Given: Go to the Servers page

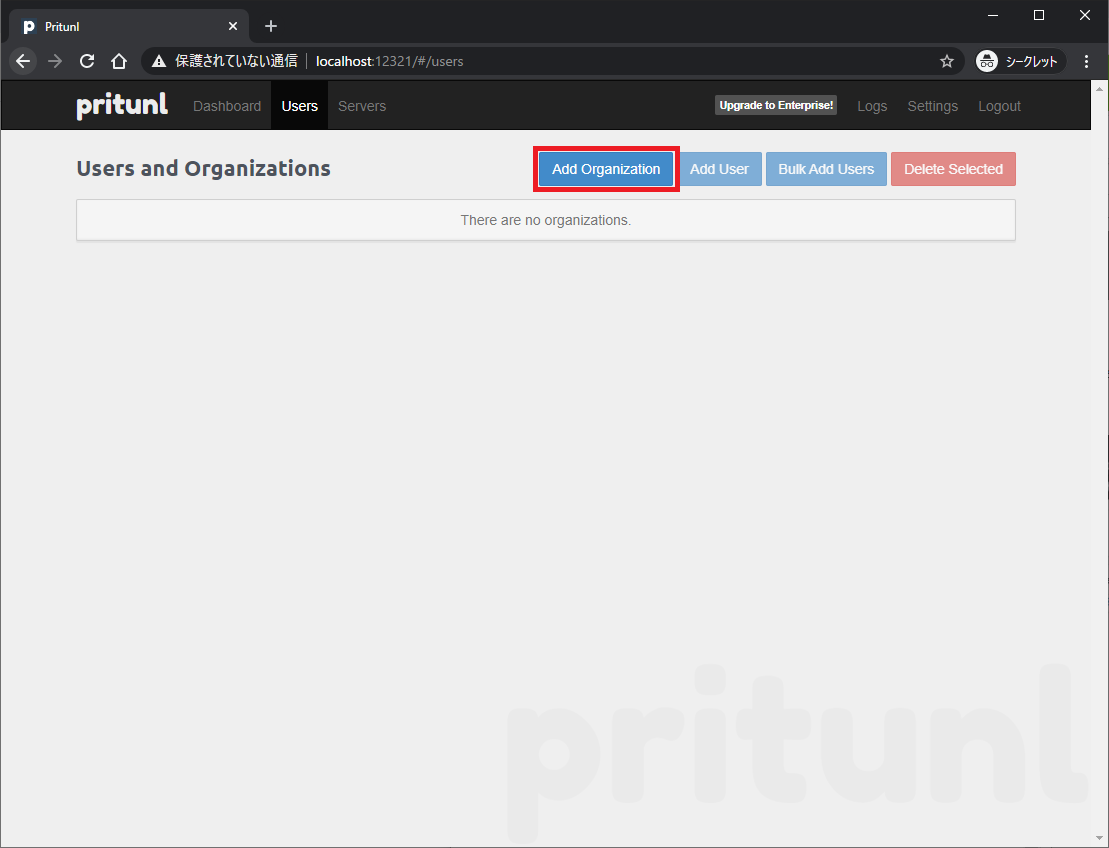Looking at the screenshot, I should tap(362, 106).
